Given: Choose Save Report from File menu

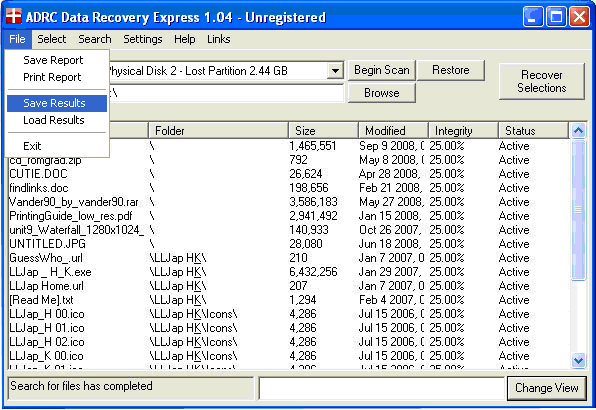Looking at the screenshot, I should tap(57, 60).
